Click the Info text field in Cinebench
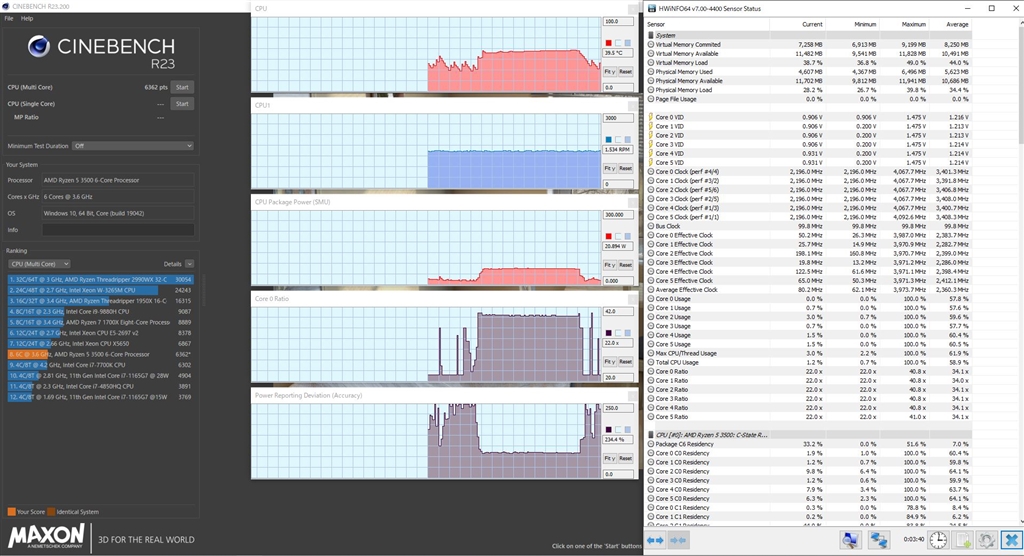Screen dimensions: 1024x556 [x=118, y=230]
